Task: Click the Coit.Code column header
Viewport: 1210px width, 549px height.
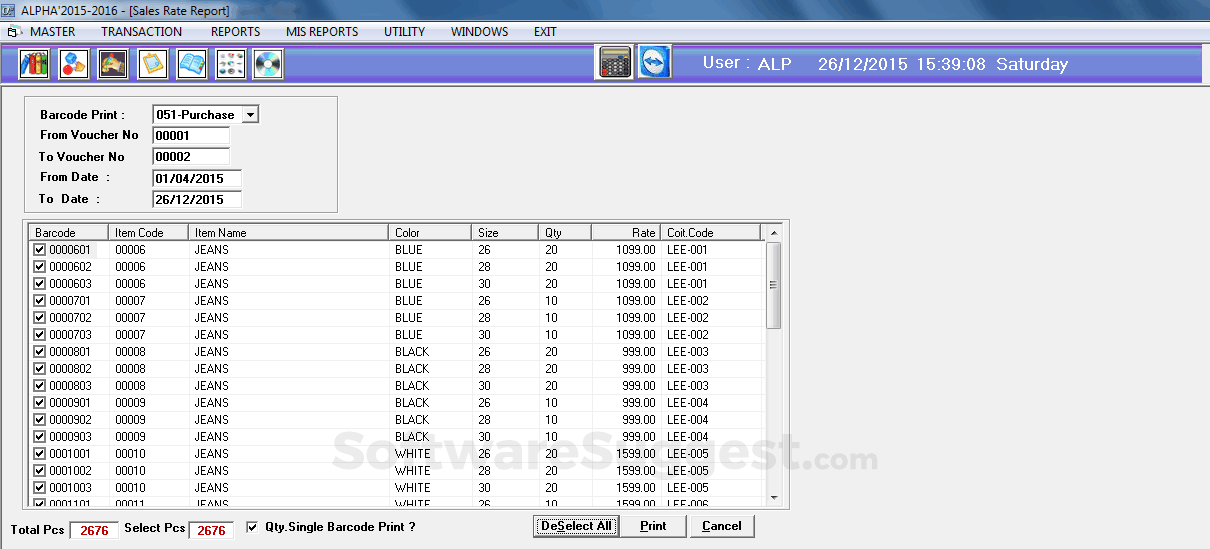Action: click(x=711, y=232)
